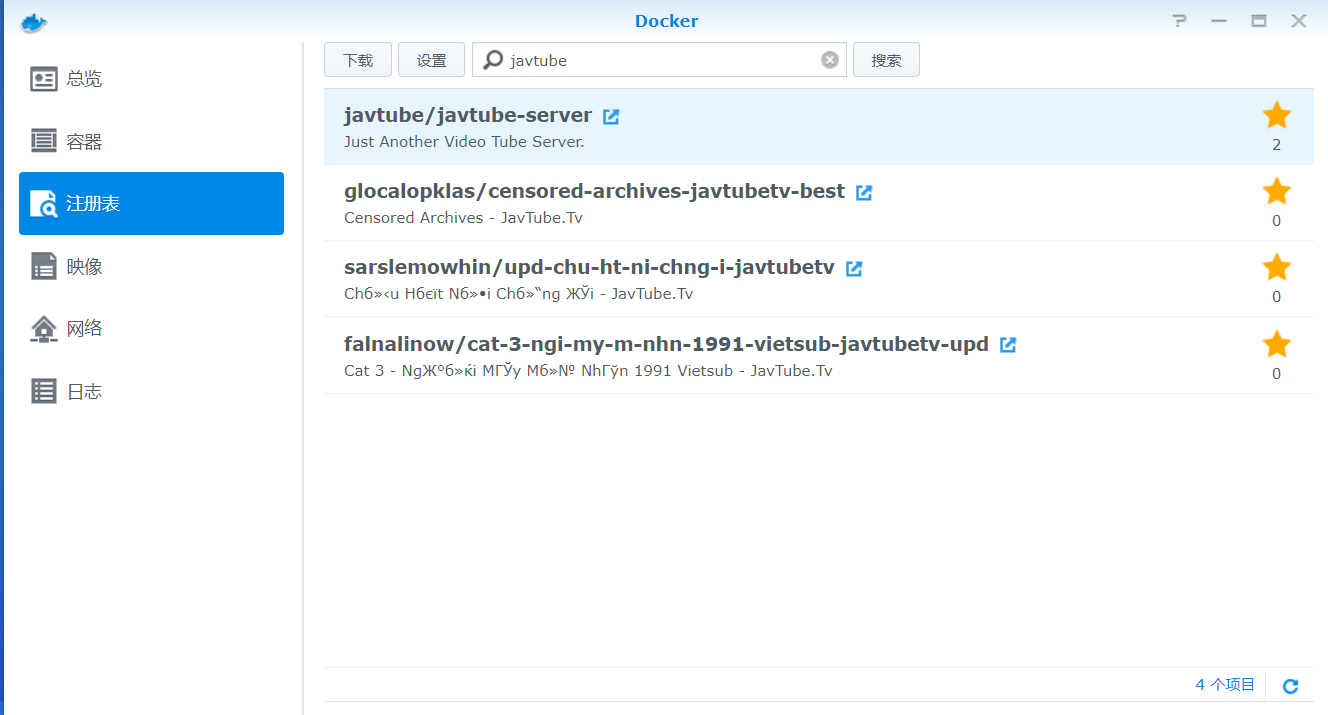Image resolution: width=1328 pixels, height=715 pixels.
Task: Click the refresh icon at bottom right
Action: (x=1290, y=686)
